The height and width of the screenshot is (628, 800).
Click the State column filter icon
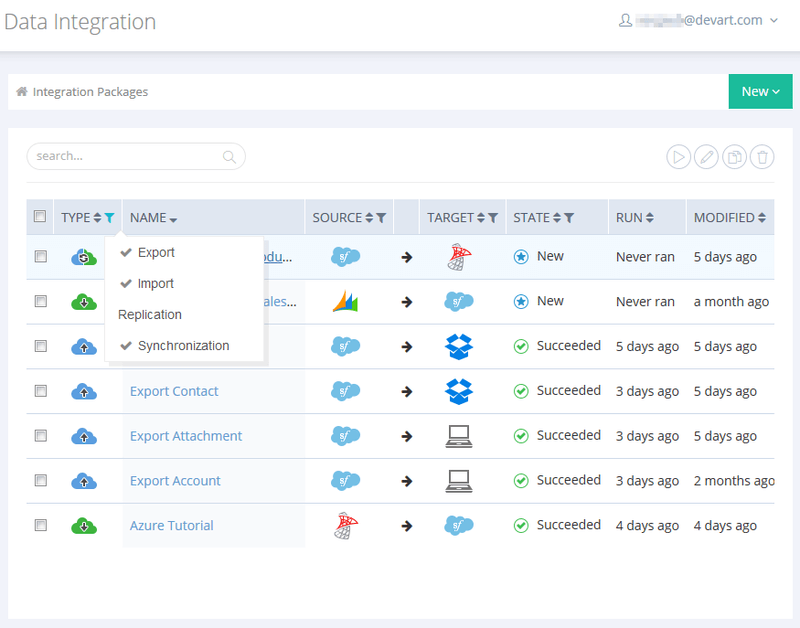569,218
